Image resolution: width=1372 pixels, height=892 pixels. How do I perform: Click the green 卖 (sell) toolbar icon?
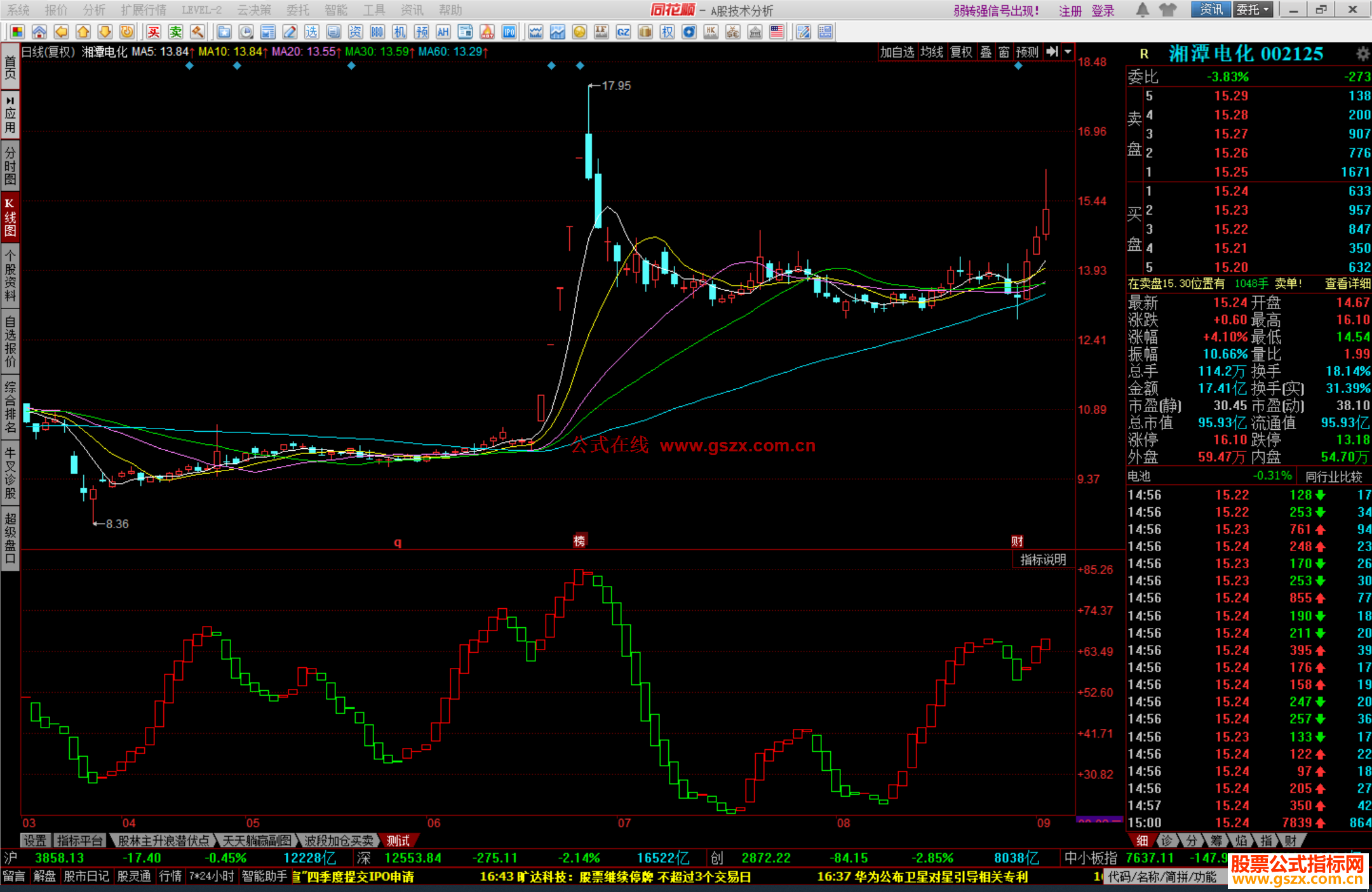click(x=176, y=32)
